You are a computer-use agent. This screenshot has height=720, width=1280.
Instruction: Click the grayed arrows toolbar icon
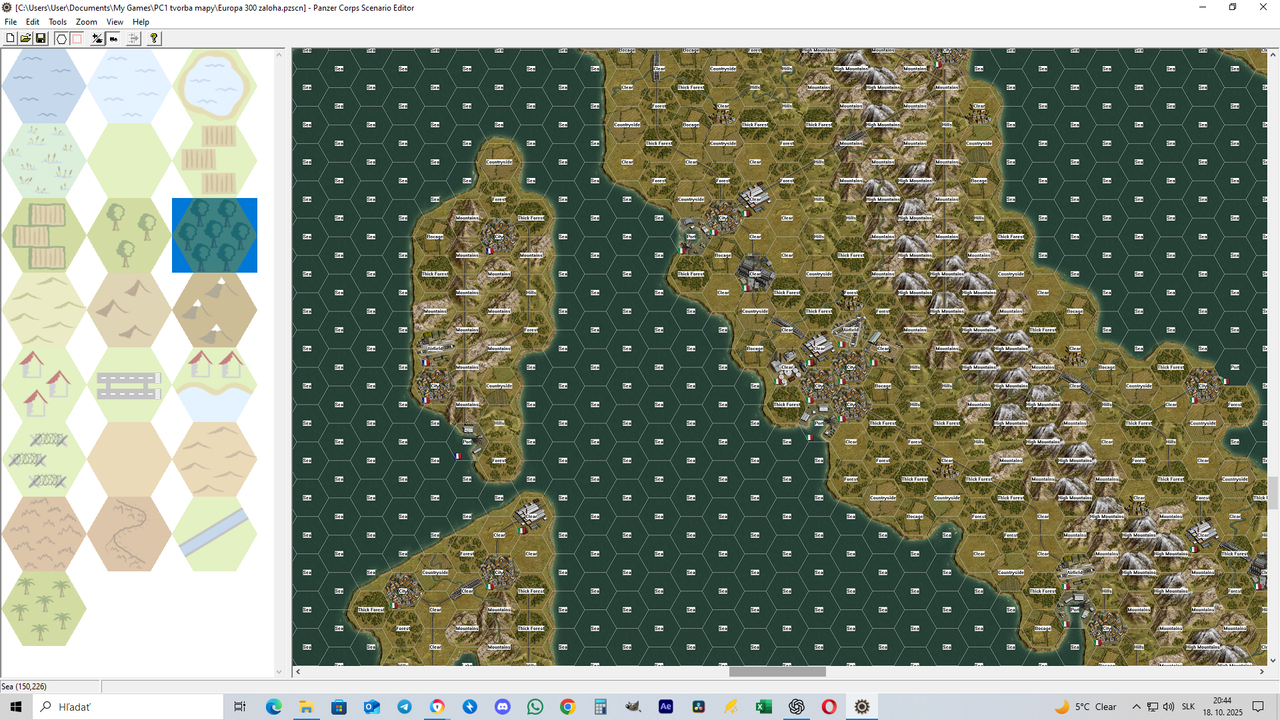point(134,38)
